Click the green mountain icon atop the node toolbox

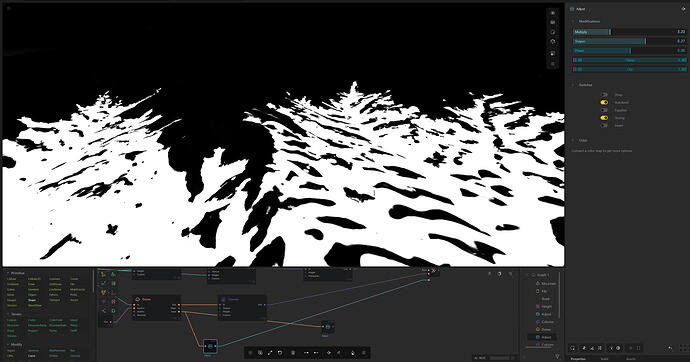pyautogui.click(x=113, y=274)
